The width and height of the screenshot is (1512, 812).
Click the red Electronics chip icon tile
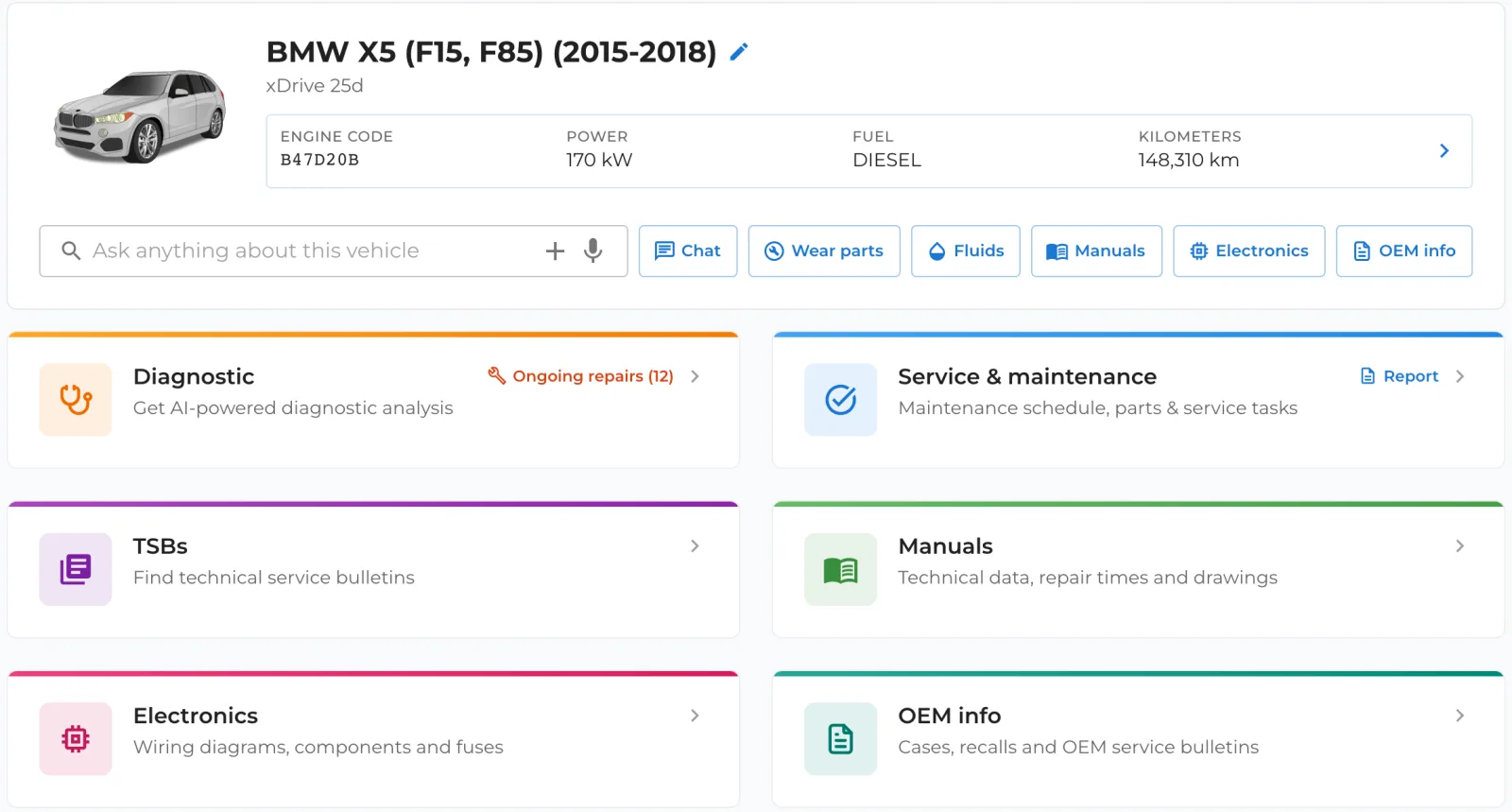click(x=76, y=738)
